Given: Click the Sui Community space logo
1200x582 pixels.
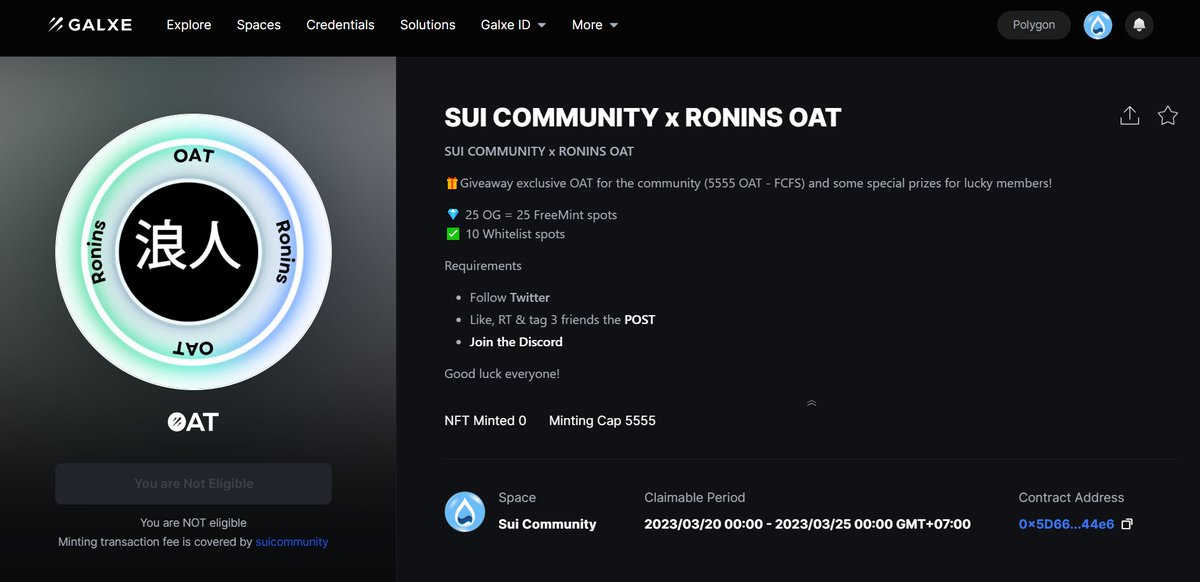Looking at the screenshot, I should (x=464, y=511).
